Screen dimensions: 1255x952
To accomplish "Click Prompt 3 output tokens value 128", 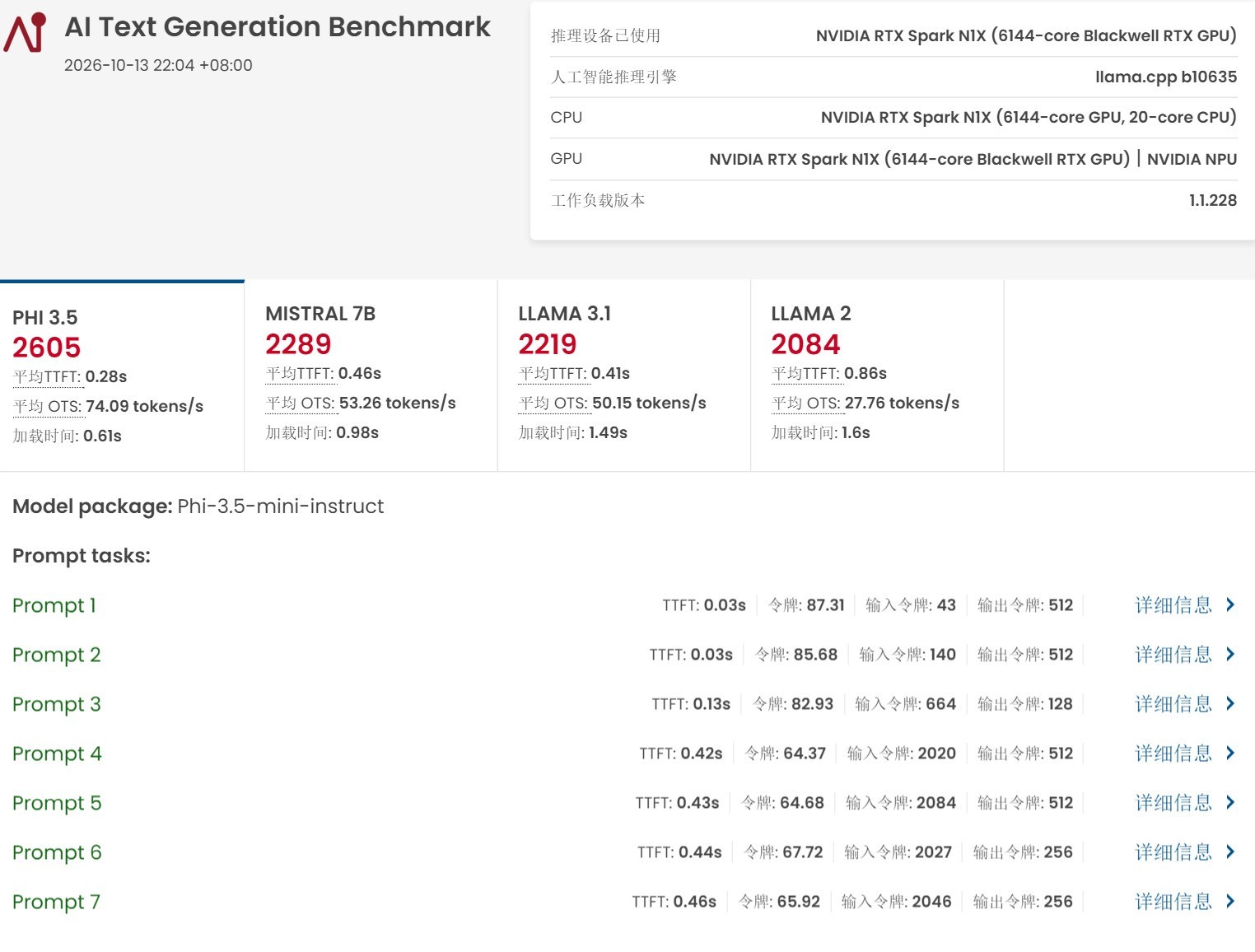I will pos(1061,704).
